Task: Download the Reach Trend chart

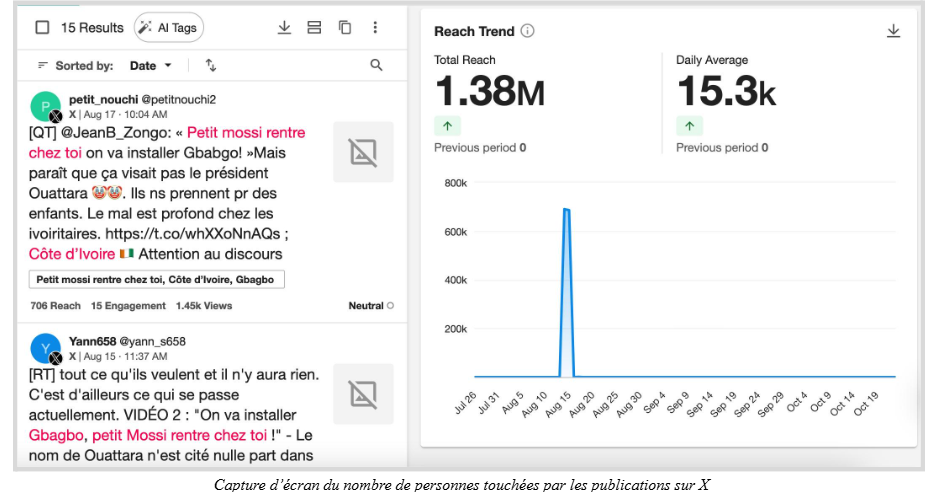Action: tap(893, 31)
